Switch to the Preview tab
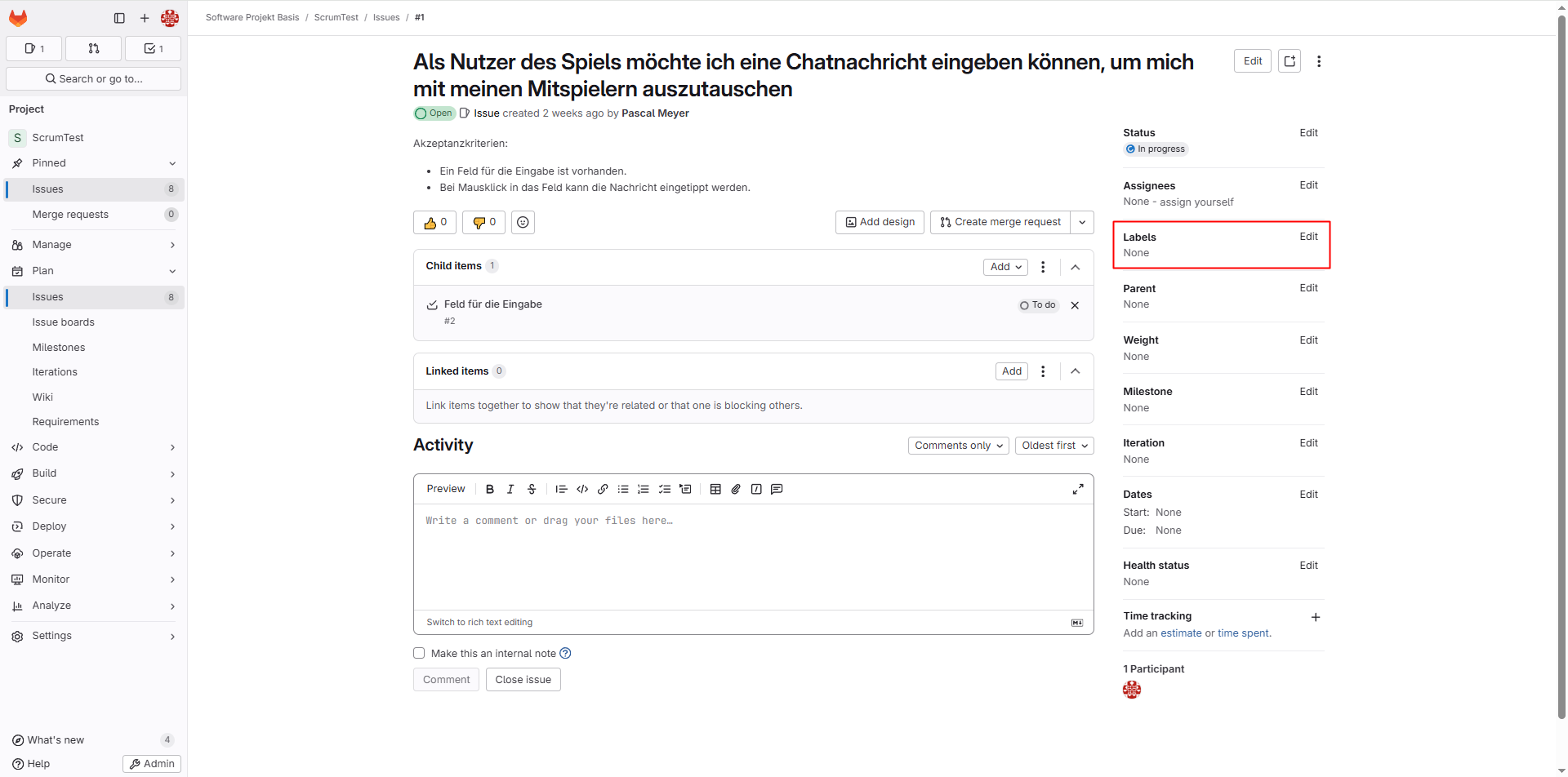Viewport: 1568px width, 777px height. (x=446, y=489)
